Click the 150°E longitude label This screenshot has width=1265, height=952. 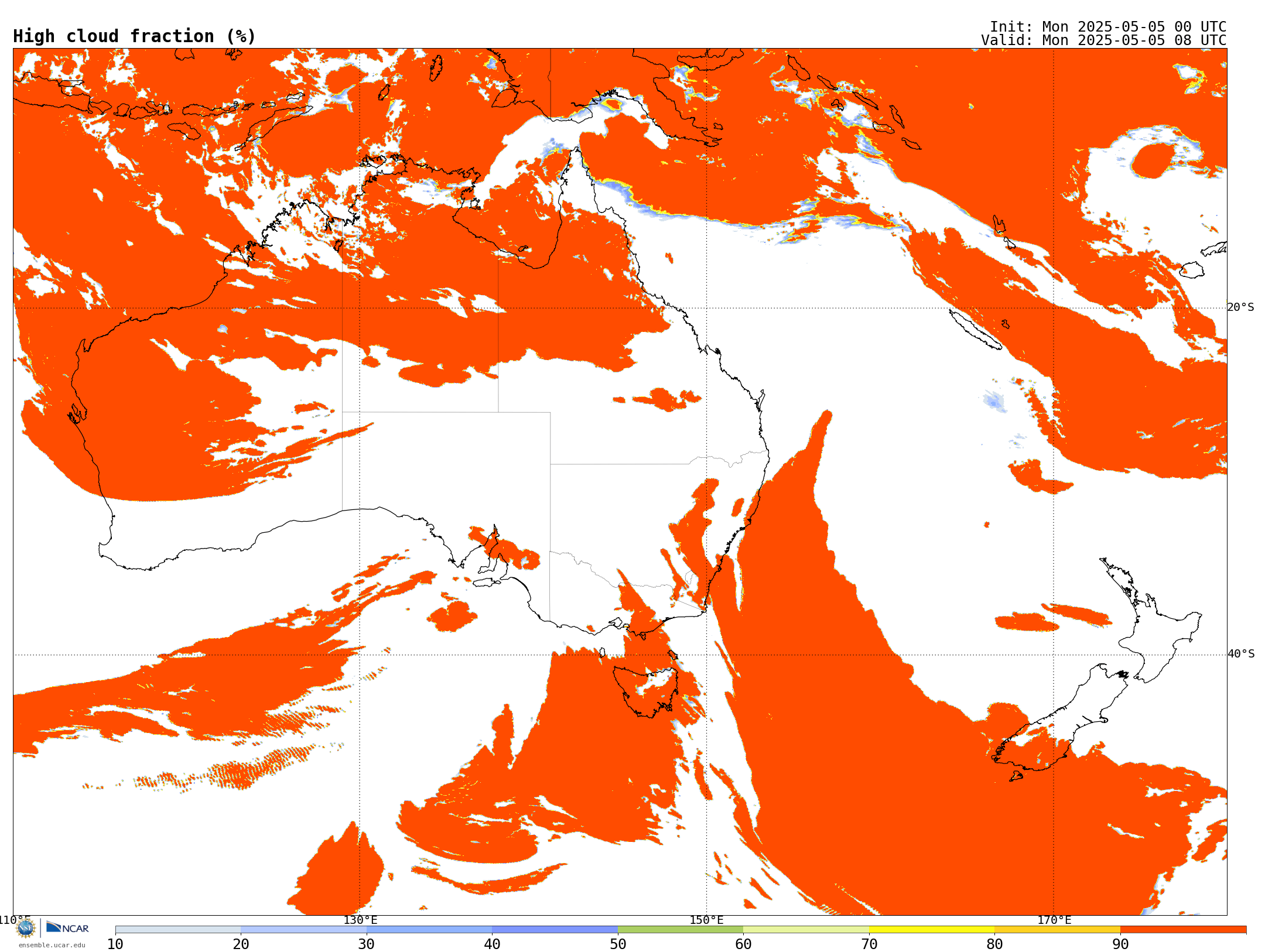pos(706,920)
